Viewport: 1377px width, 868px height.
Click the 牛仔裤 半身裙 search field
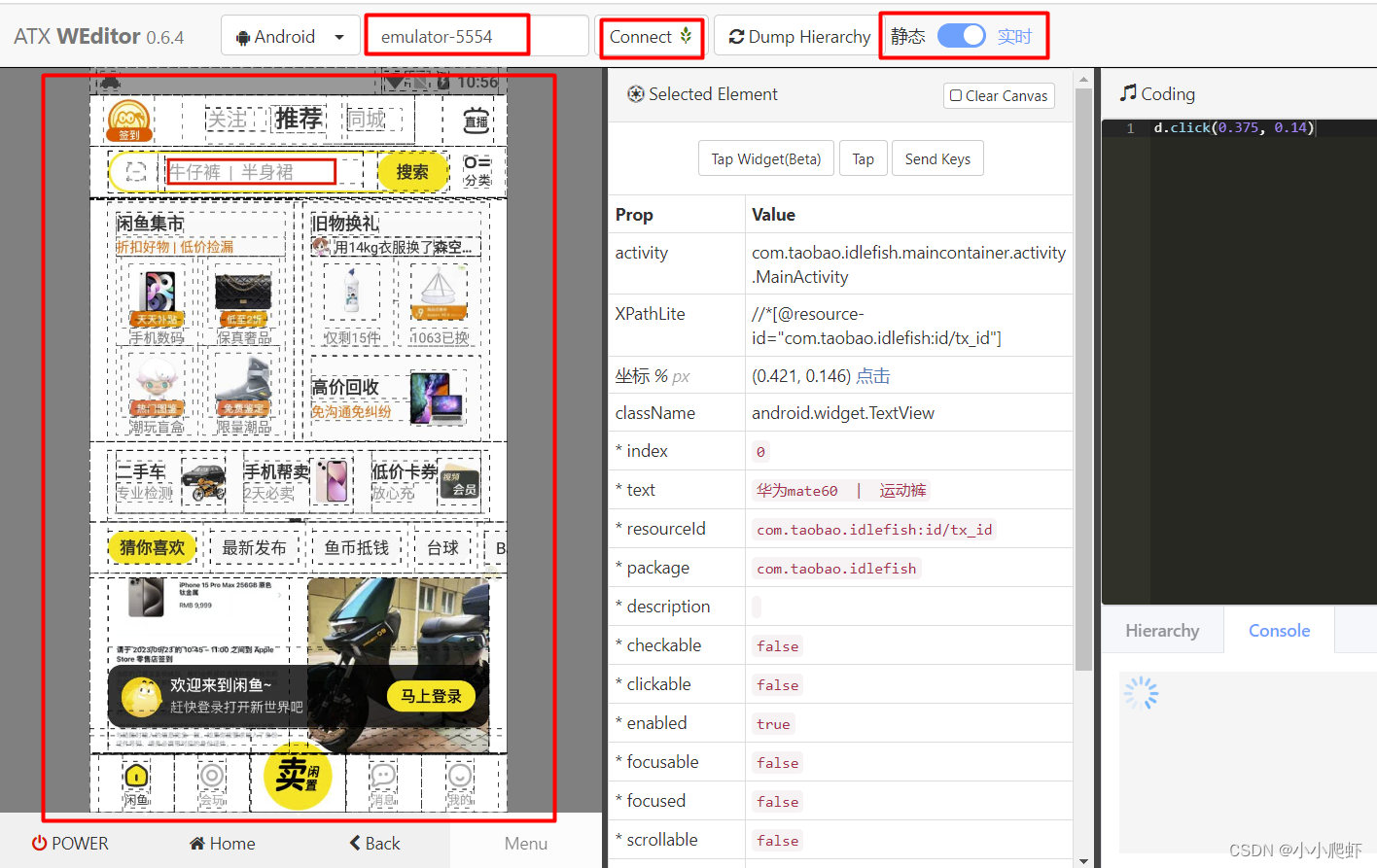(251, 172)
